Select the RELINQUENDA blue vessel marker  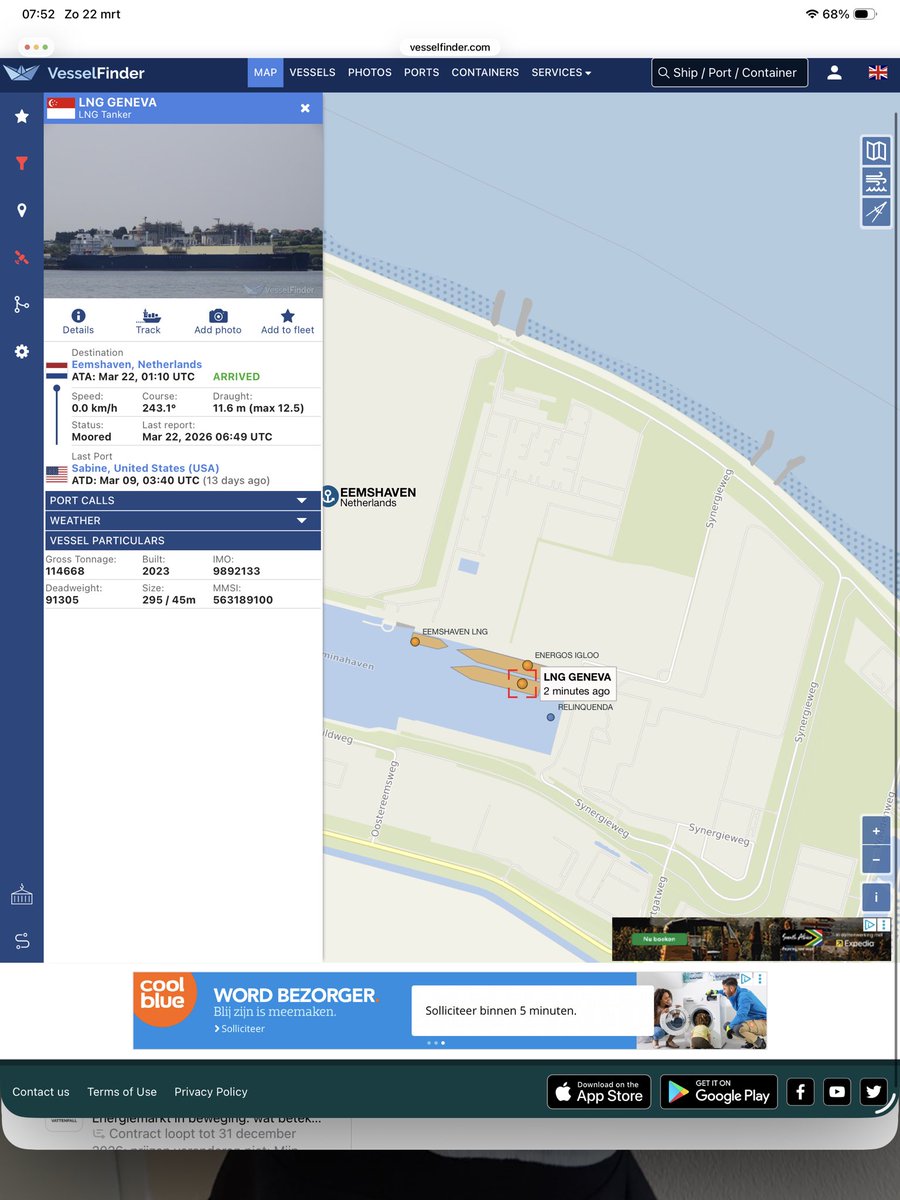pos(550,717)
